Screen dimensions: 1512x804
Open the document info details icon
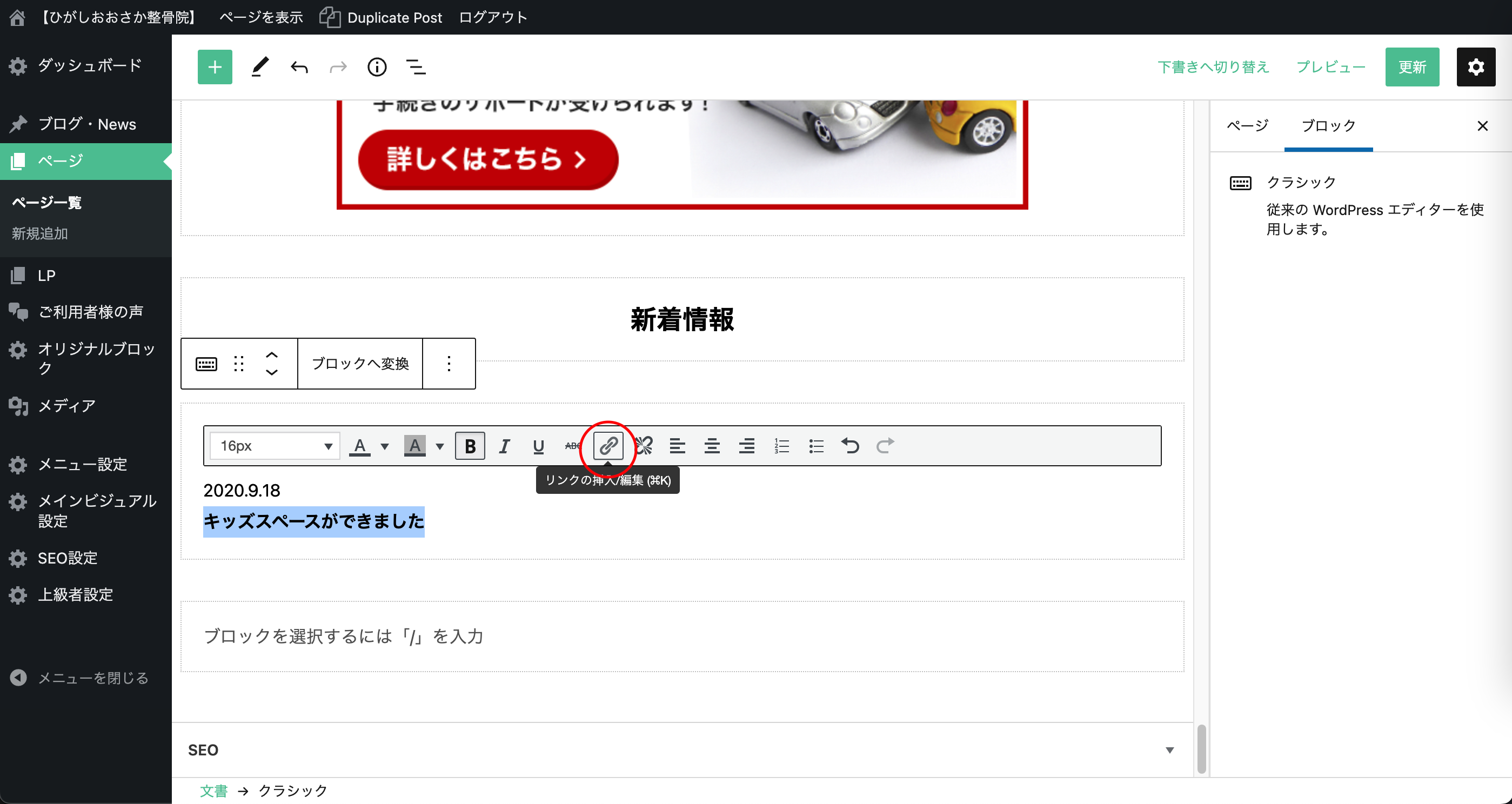(x=377, y=67)
